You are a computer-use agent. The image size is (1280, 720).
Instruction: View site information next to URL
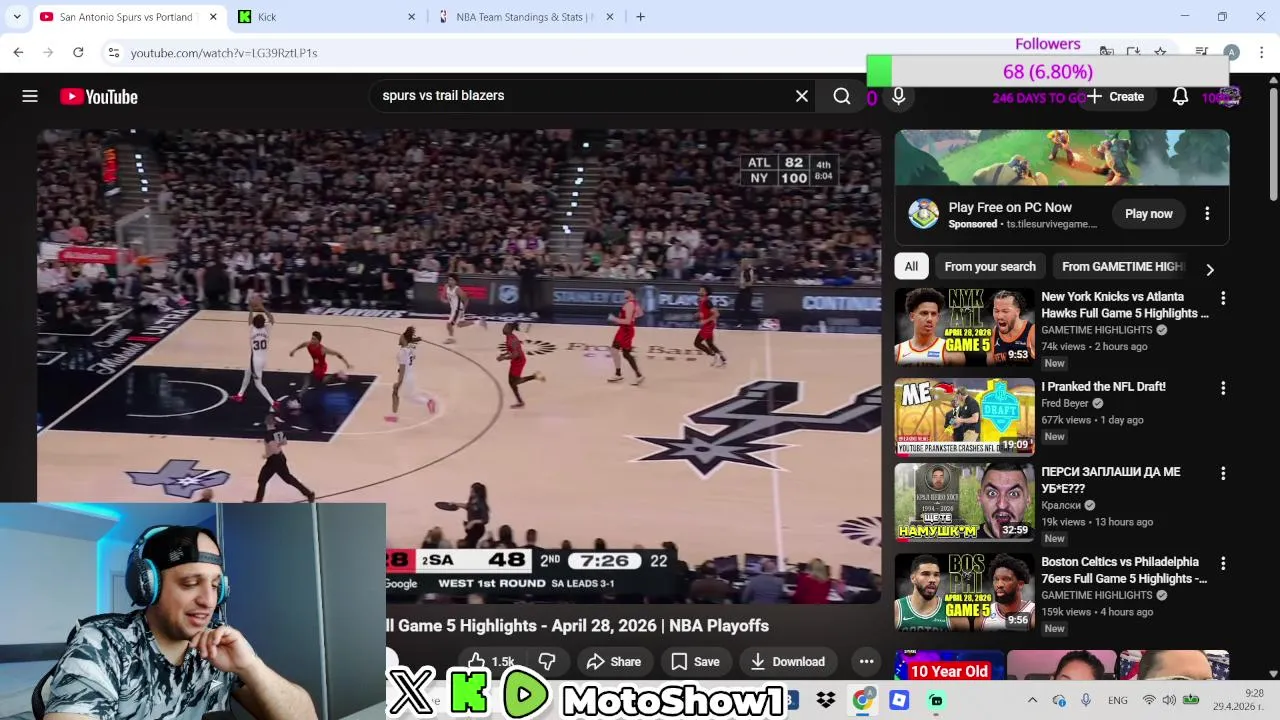click(114, 52)
